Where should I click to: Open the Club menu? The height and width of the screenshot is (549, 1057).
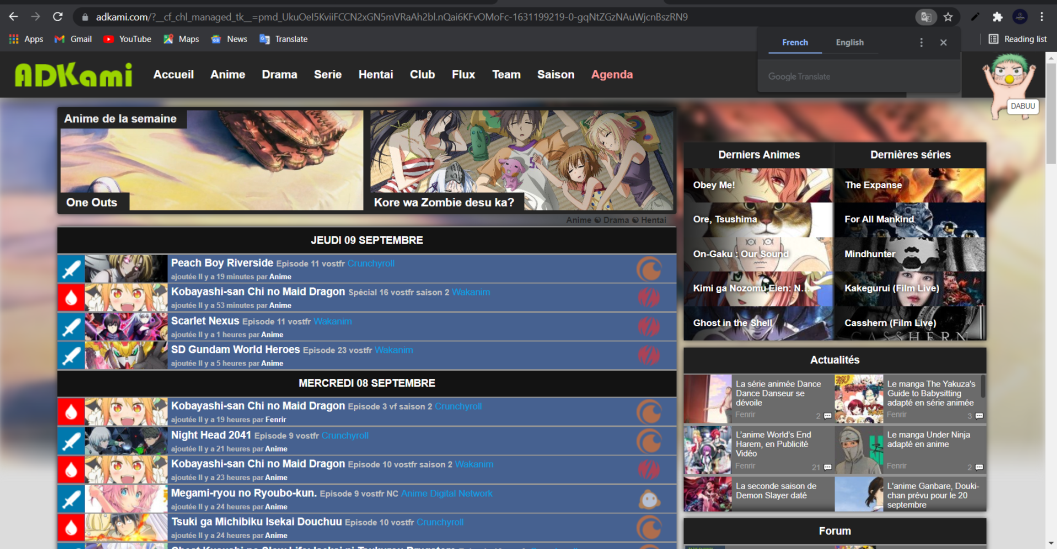422,75
